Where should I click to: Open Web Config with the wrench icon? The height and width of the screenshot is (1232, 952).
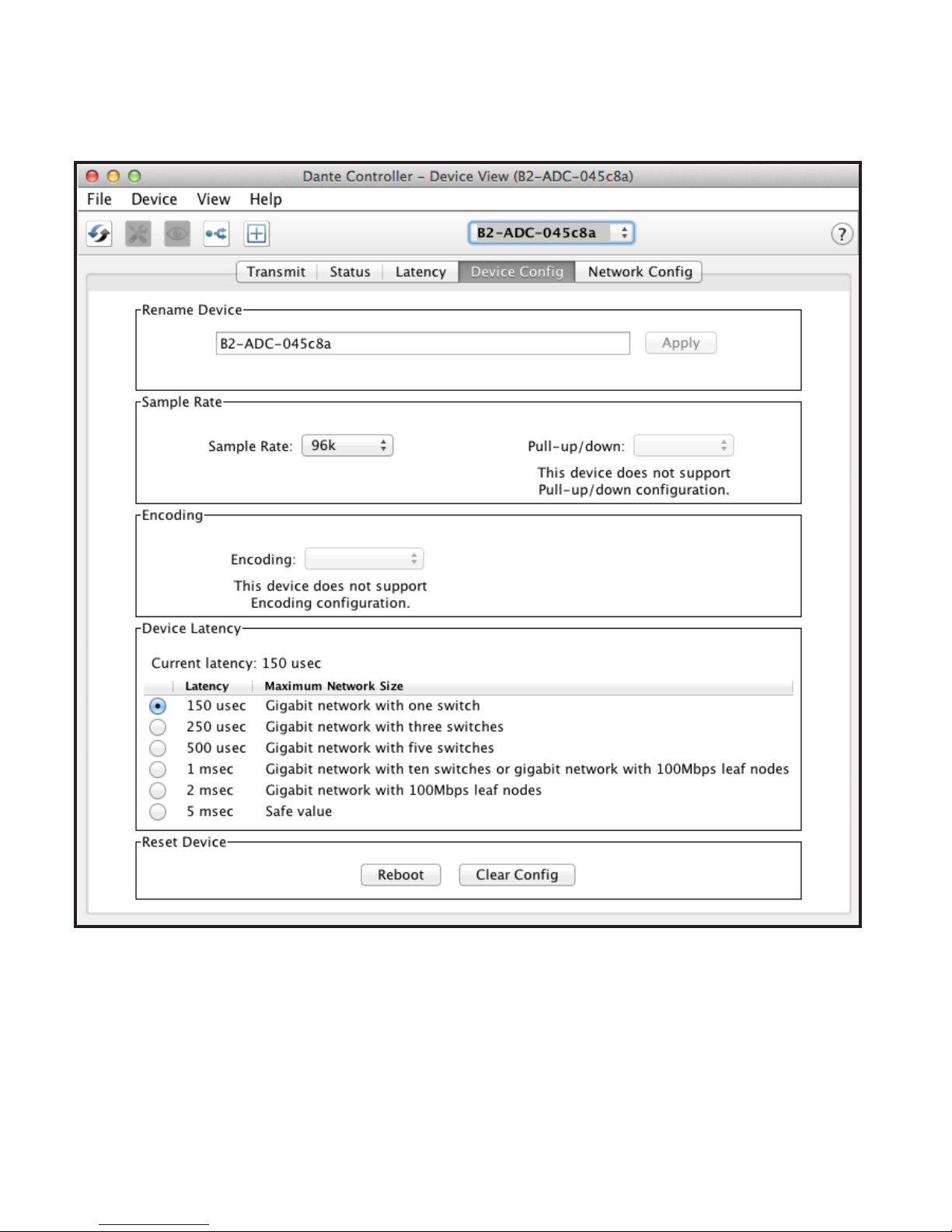pyautogui.click(x=138, y=233)
